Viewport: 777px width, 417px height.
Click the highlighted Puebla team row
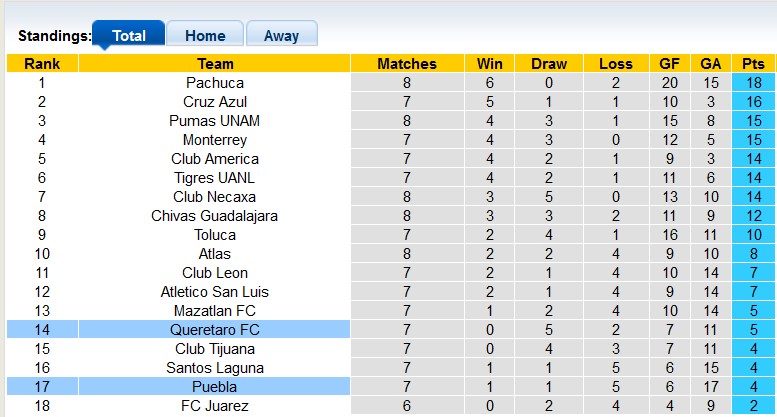[214, 387]
